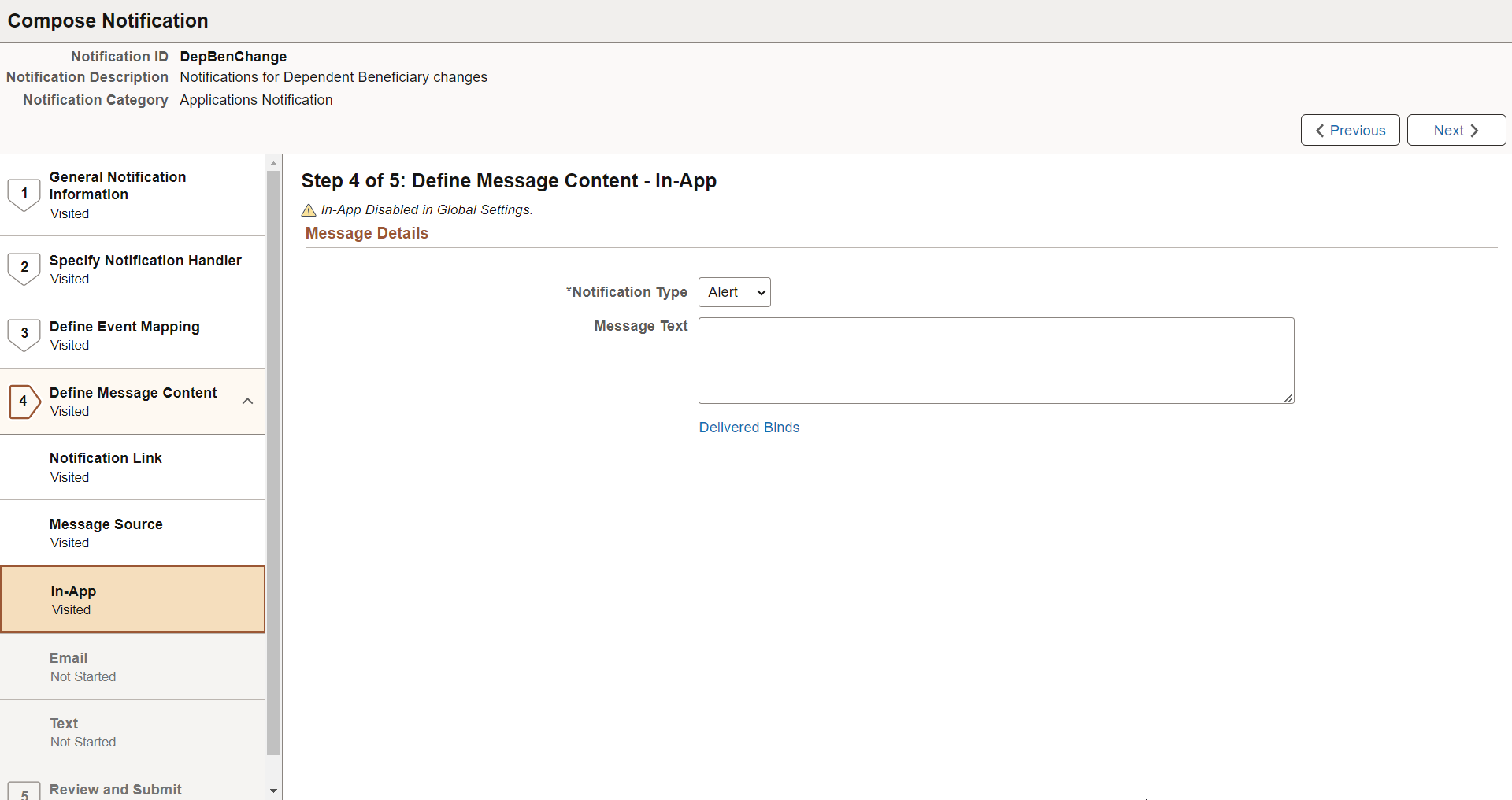Viewport: 1512px width, 800px height.
Task: Click the Compose Notification page title
Action: pos(108,20)
